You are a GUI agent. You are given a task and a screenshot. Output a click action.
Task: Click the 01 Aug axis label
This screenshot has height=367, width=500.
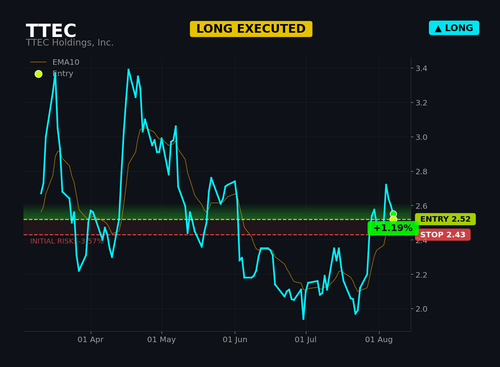click(379, 340)
